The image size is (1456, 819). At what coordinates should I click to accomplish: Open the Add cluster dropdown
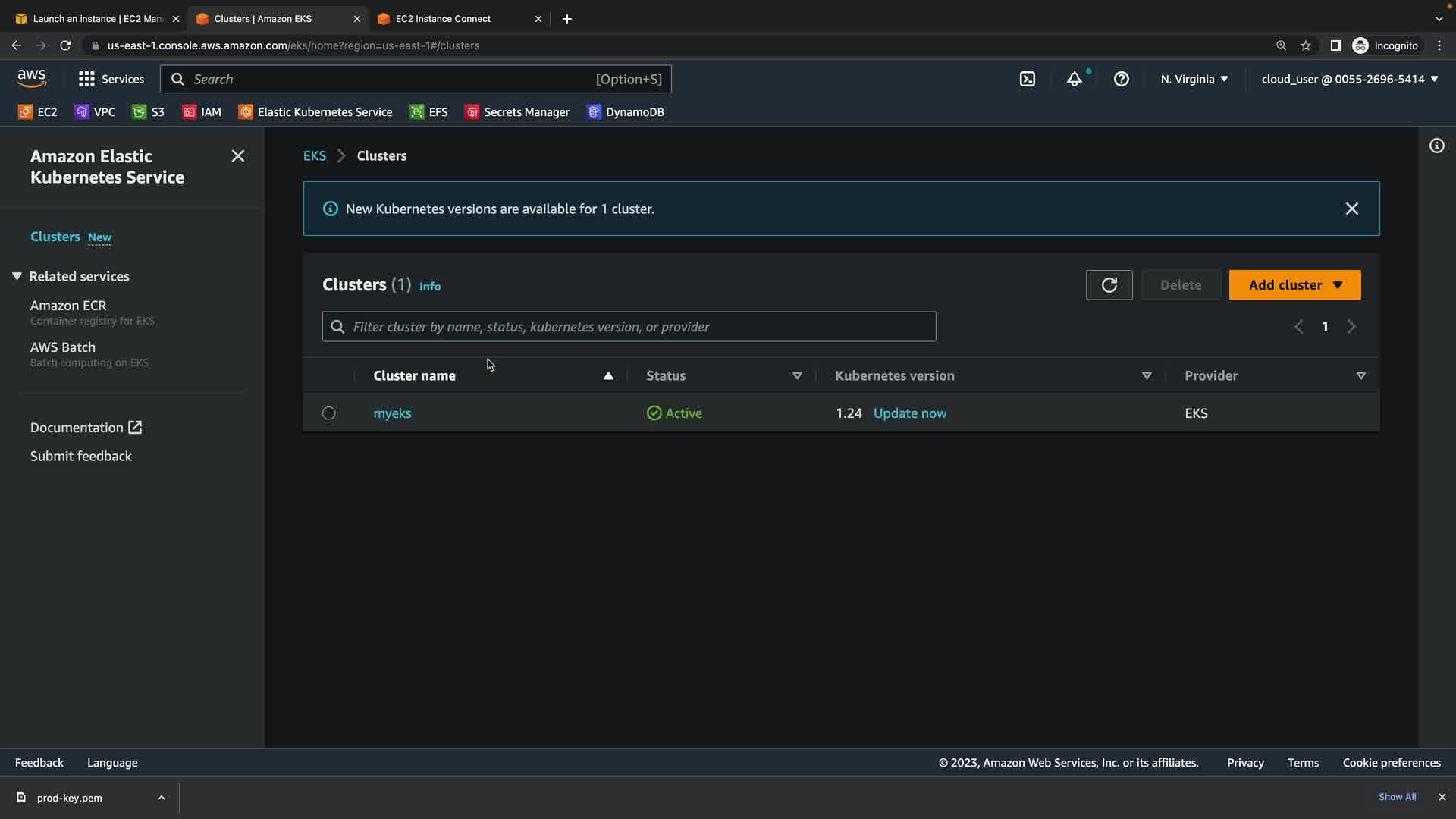[x=1294, y=285]
